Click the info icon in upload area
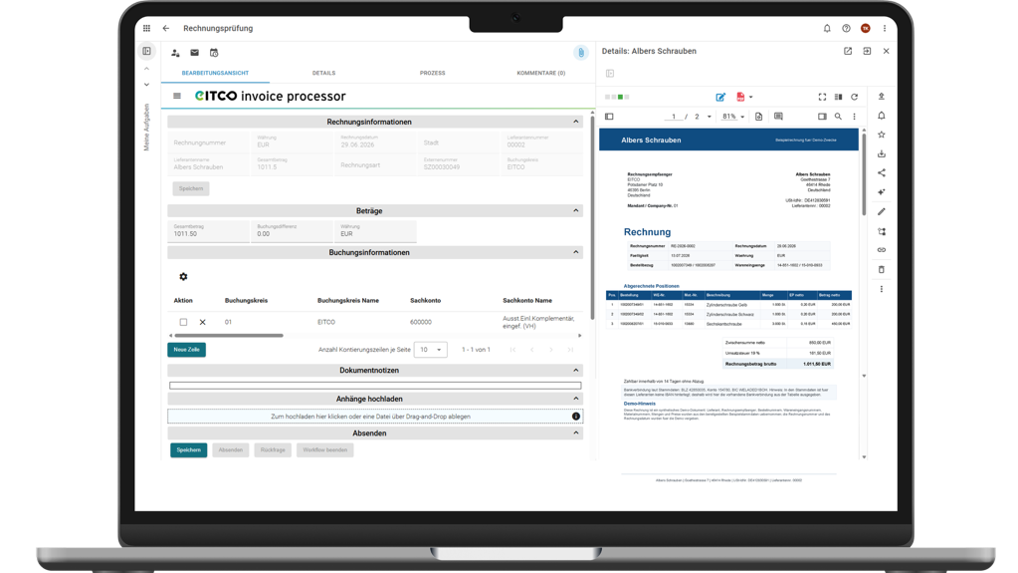This screenshot has height=573, width=1018. 576,417
